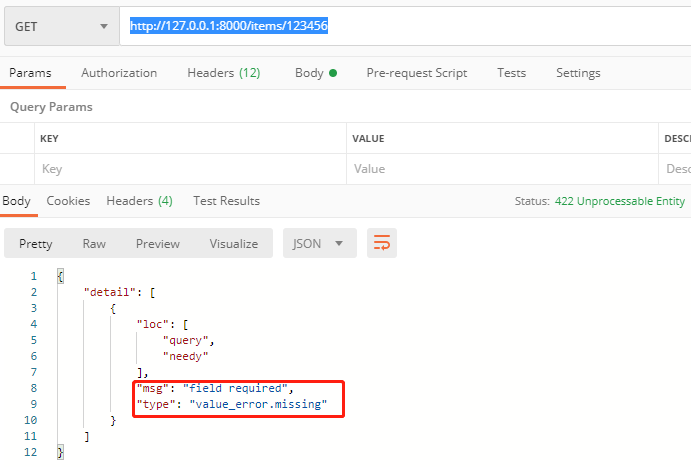Viewport: 691px width, 467px height.
Task: Open the Settings tab
Action: [x=578, y=73]
